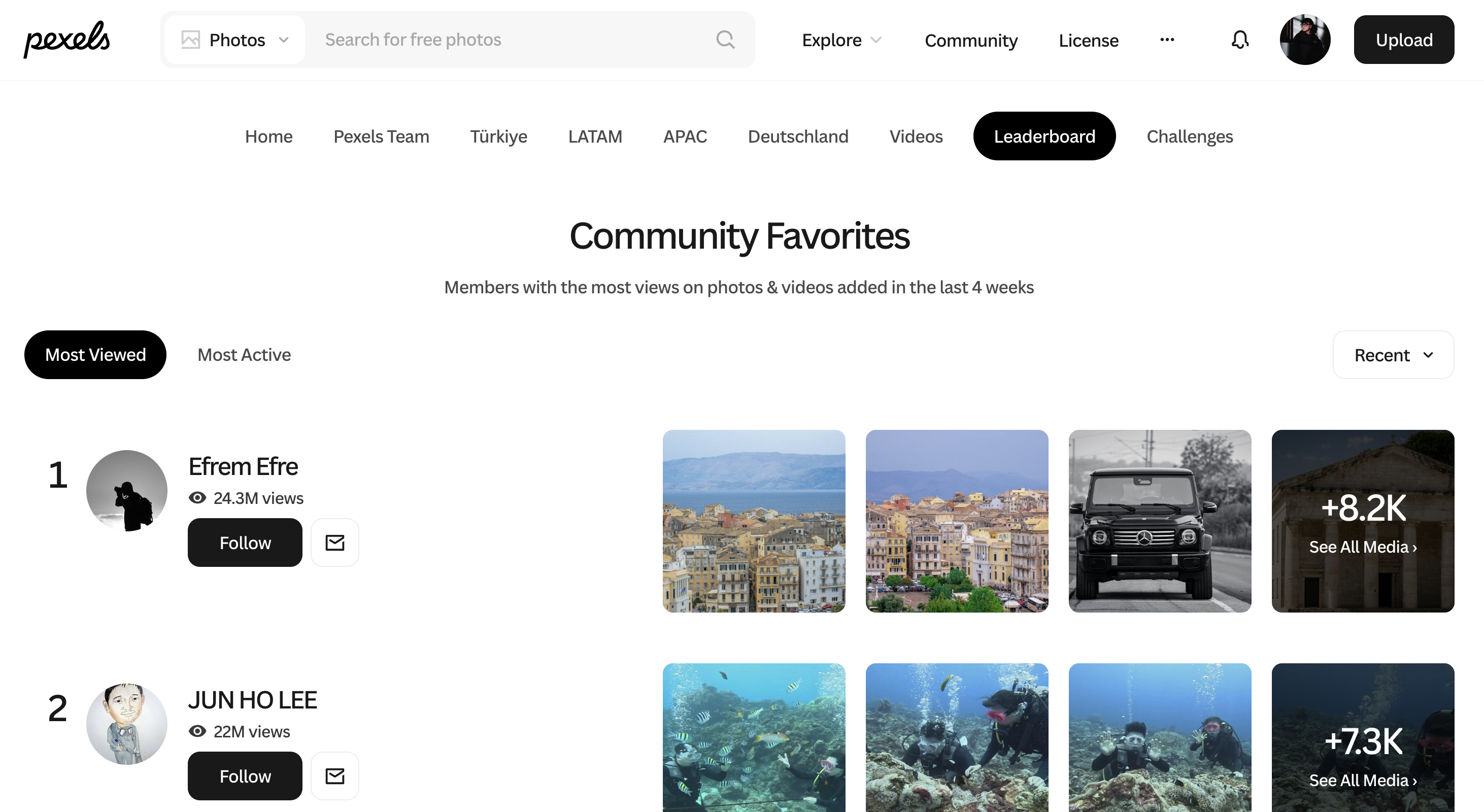Click the Pexels logo
1484x812 pixels.
tap(67, 39)
